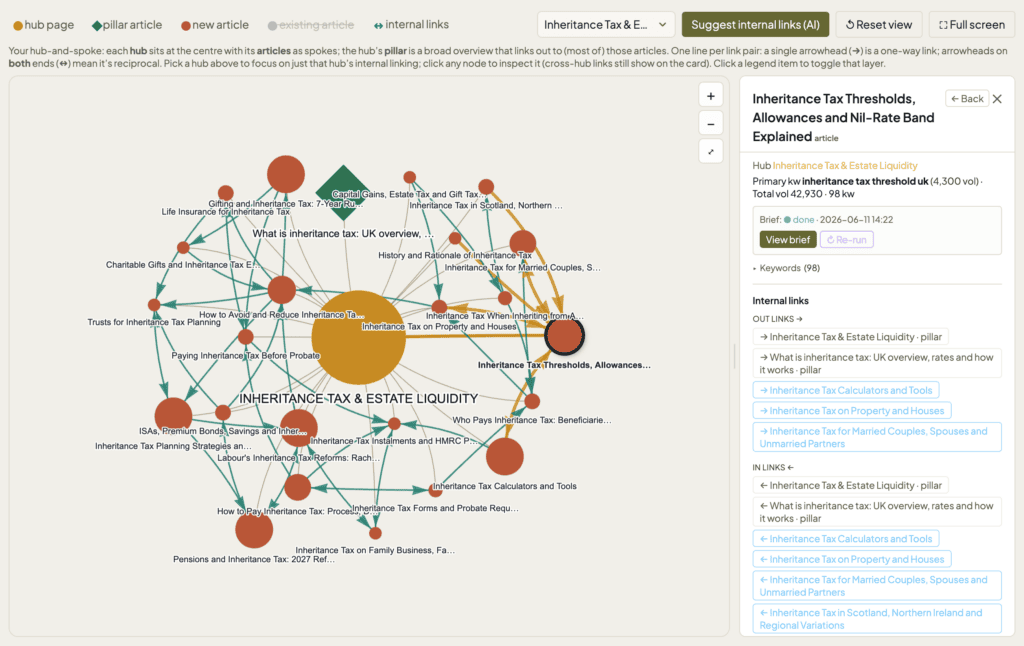The height and width of the screenshot is (646, 1024).
Task: Fit graph to view expand icon
Action: pyautogui.click(x=711, y=152)
